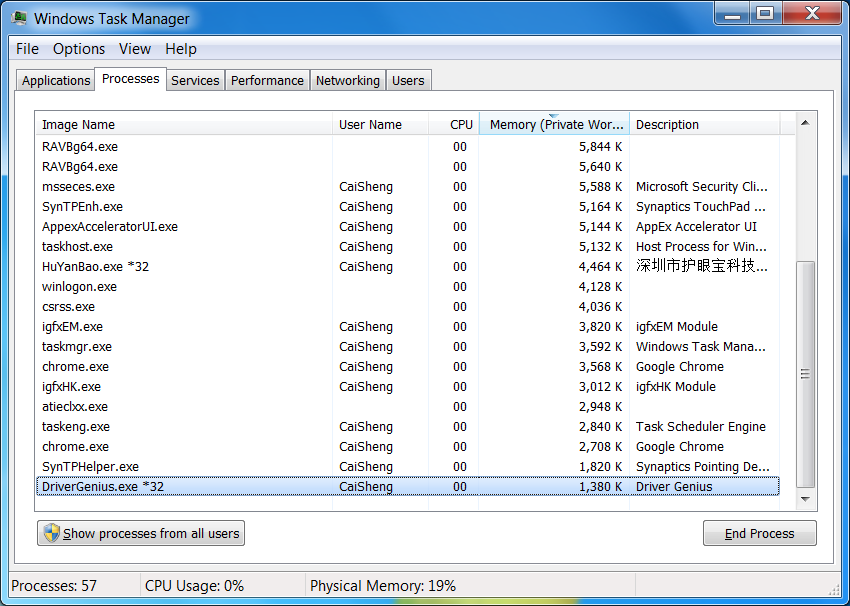Screen dimensions: 850x606
Task: Select AppexAcceleratorUI.exe in the list
Action: pyautogui.click(x=408, y=227)
